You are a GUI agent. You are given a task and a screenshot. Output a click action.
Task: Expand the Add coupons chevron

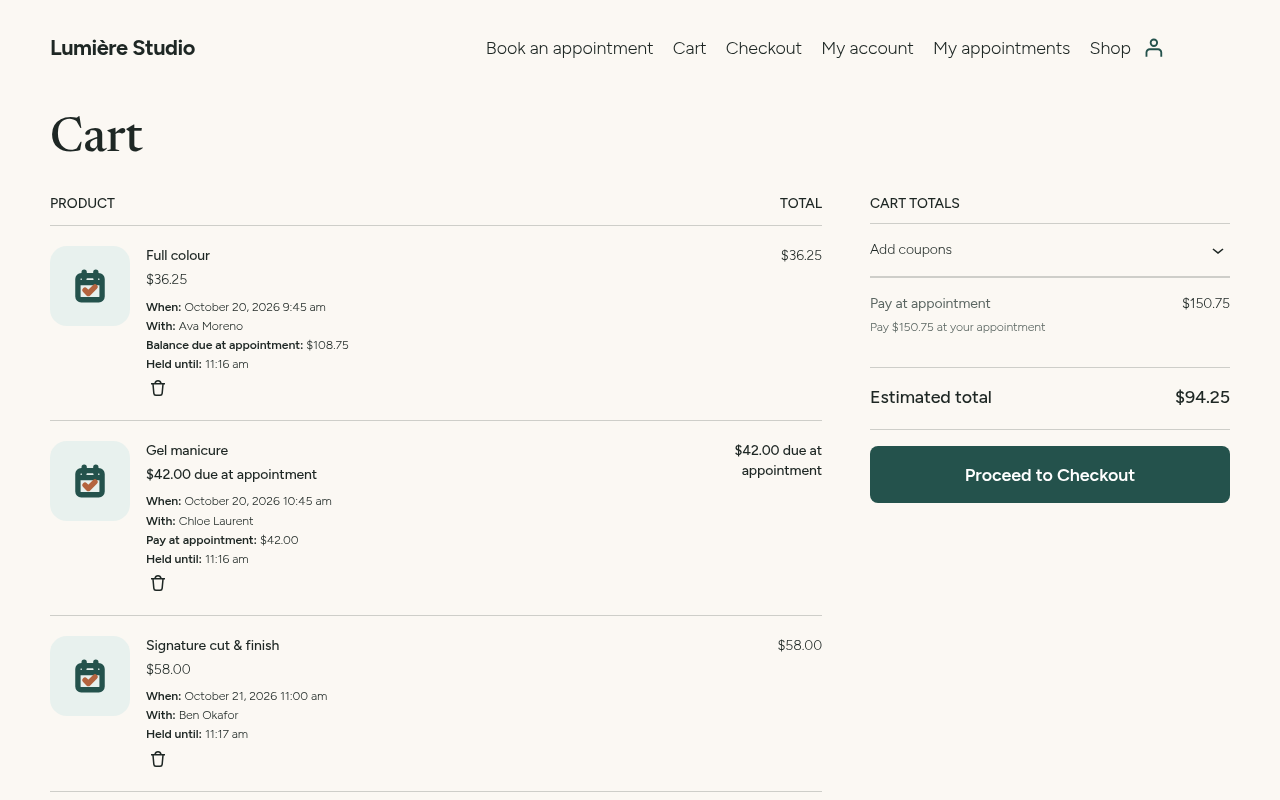coord(1218,250)
